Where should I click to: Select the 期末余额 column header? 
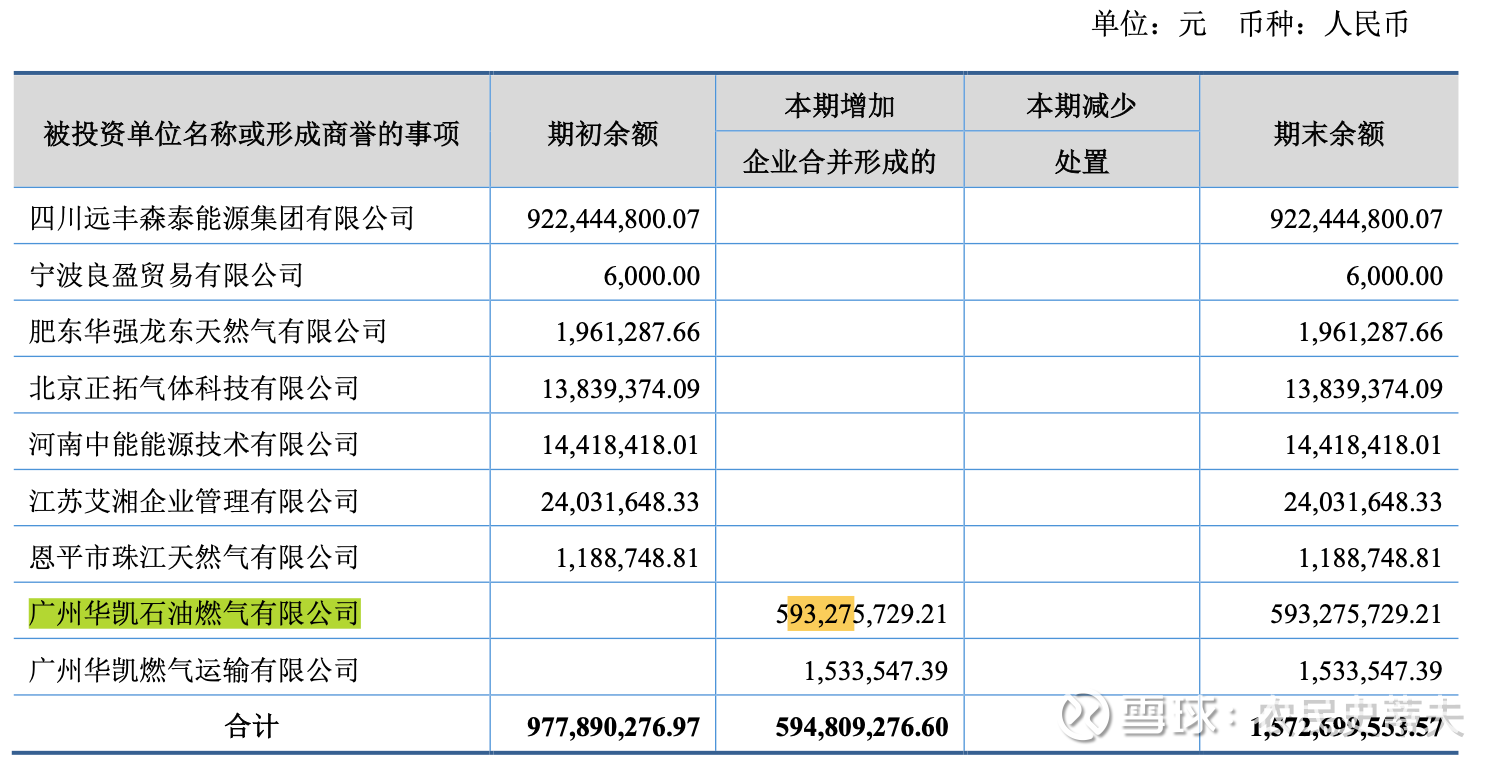pos(1329,133)
